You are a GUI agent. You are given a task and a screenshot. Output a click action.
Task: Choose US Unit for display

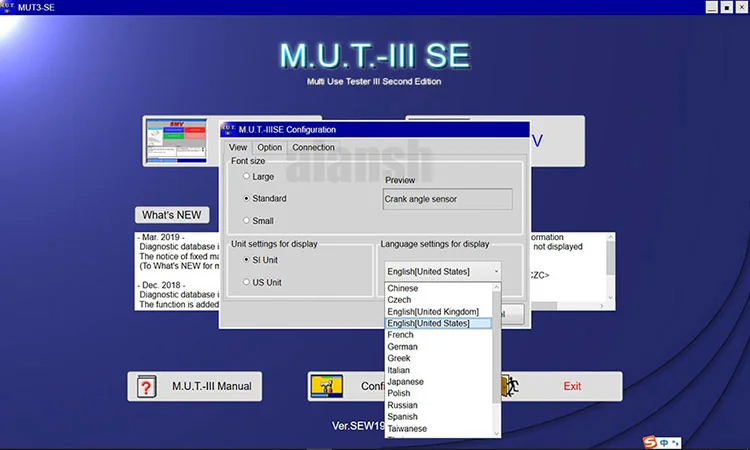click(x=246, y=282)
